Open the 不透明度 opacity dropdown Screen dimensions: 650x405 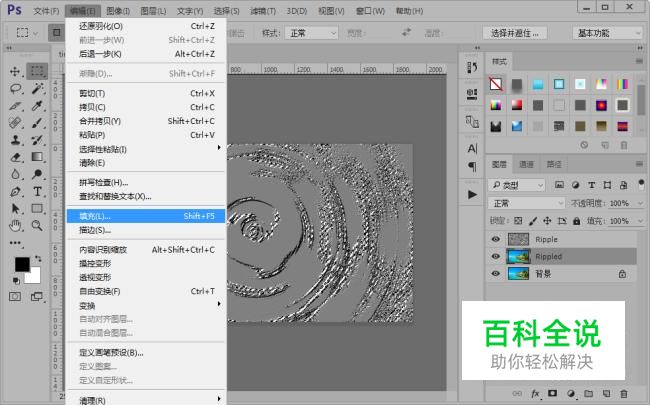coord(640,203)
